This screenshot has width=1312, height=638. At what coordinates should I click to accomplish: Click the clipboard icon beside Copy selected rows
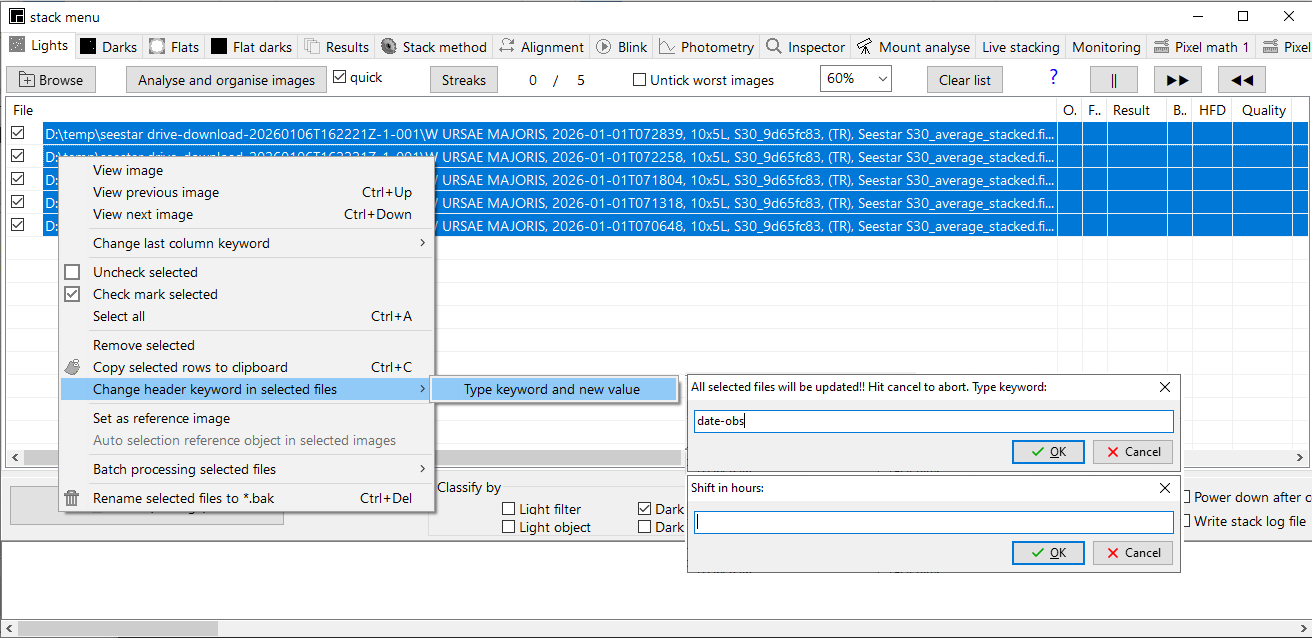pos(72,367)
